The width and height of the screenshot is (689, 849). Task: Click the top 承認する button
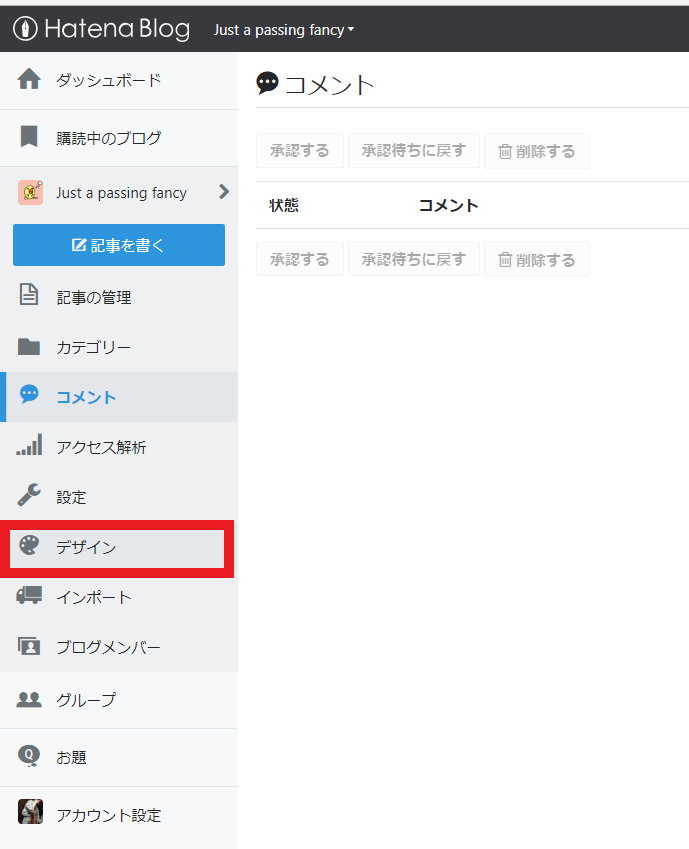(x=300, y=151)
